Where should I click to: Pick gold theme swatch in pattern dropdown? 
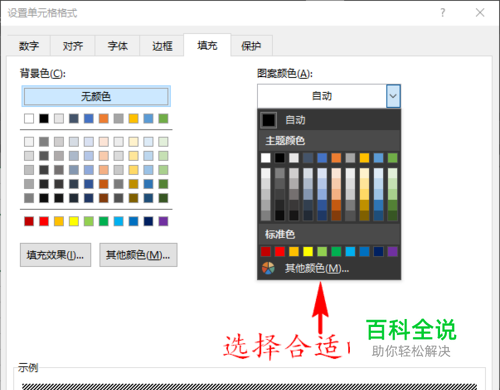[x=364, y=158]
